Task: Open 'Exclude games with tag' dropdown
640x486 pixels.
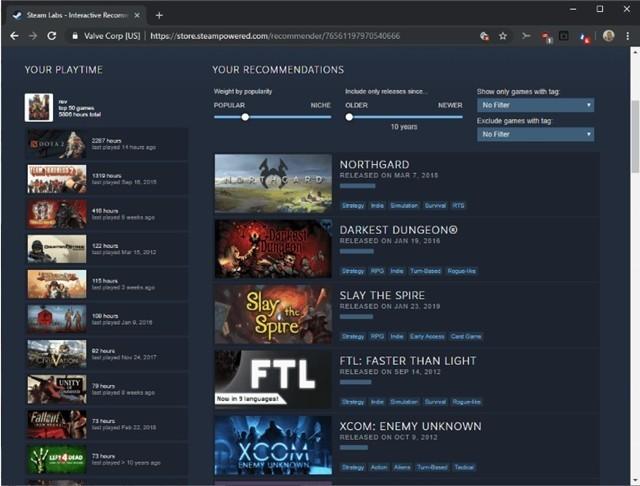Action: pyautogui.click(x=535, y=134)
